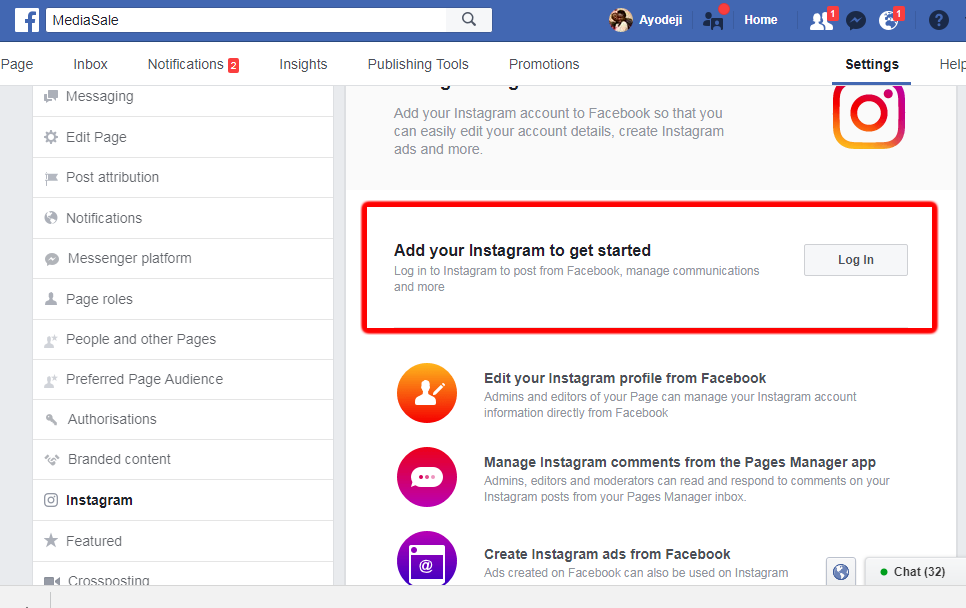The width and height of the screenshot is (966, 608).
Task: Go to Publishing Tools tab
Action: (418, 64)
